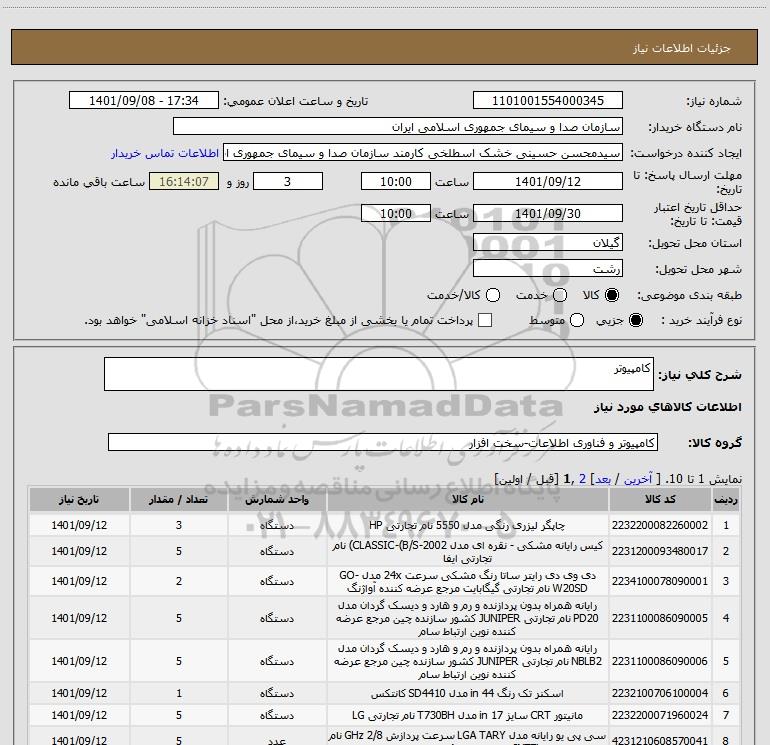Viewport: 770px width, 745px height.
Task: Click the شماره نیاز field 1101001554000345
Action: pos(548,101)
